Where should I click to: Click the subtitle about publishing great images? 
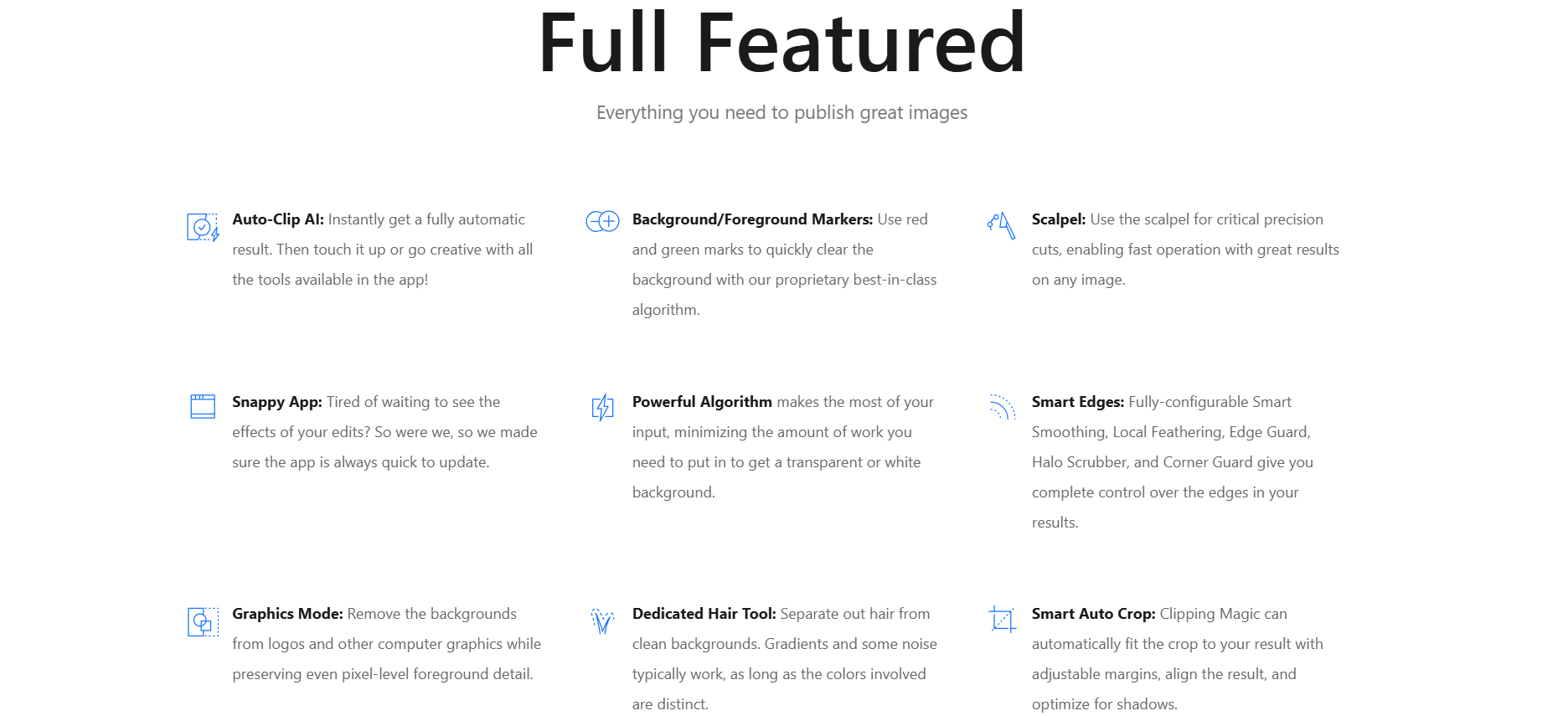tap(782, 113)
